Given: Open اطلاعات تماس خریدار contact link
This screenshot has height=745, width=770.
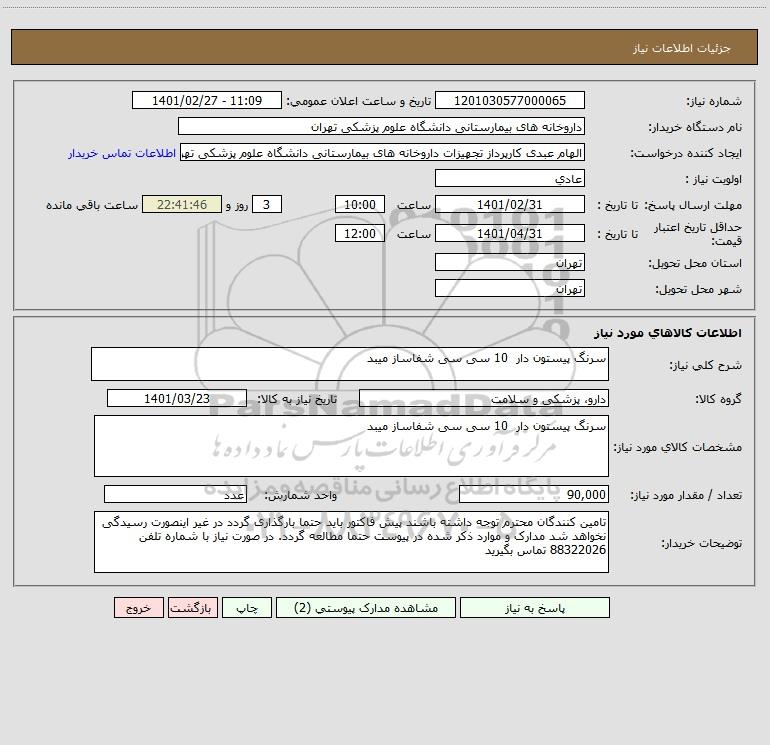Looking at the screenshot, I should point(122,153).
